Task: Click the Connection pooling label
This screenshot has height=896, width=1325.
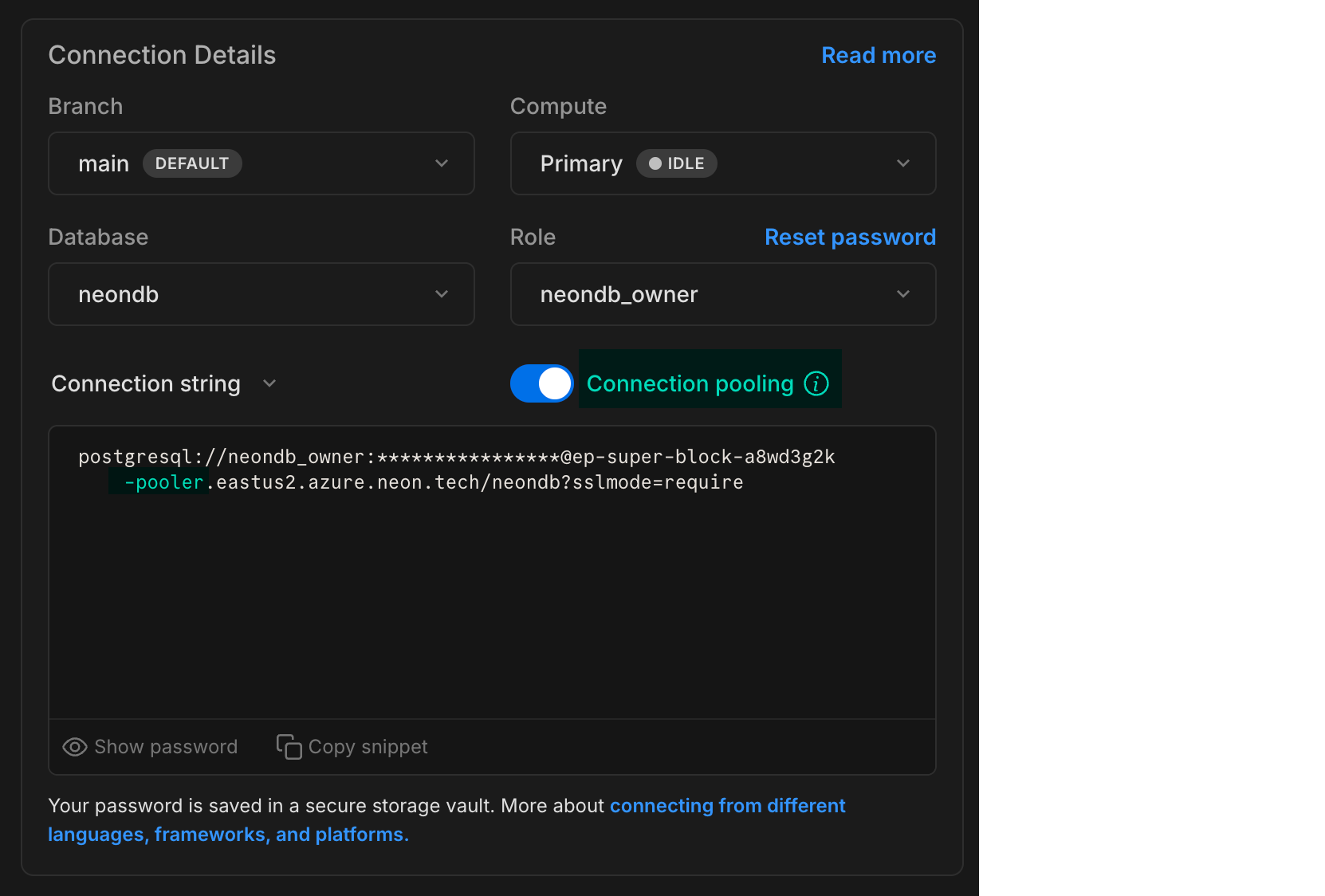Action: (690, 383)
